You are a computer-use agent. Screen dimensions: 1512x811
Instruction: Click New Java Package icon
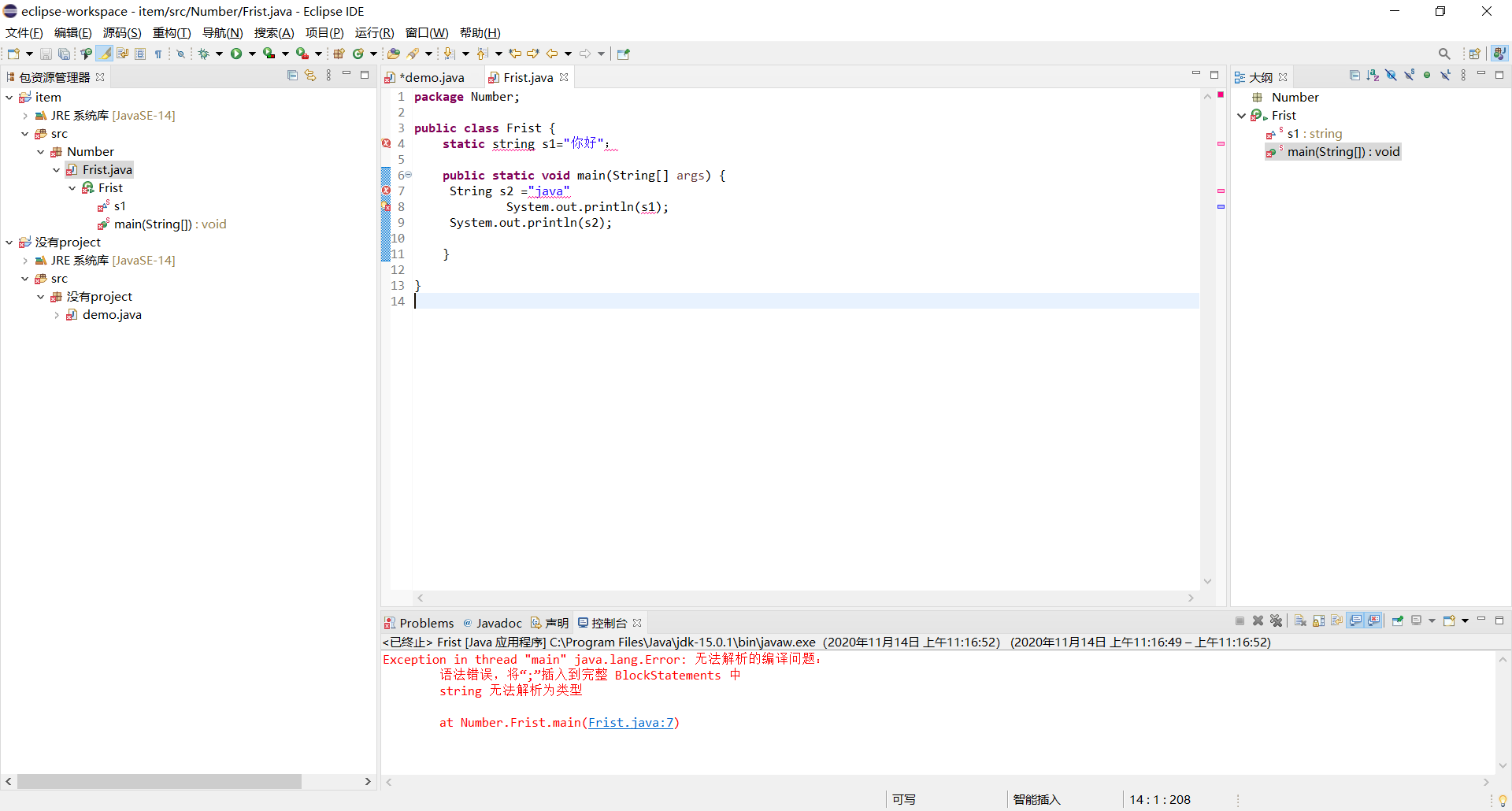(339, 54)
